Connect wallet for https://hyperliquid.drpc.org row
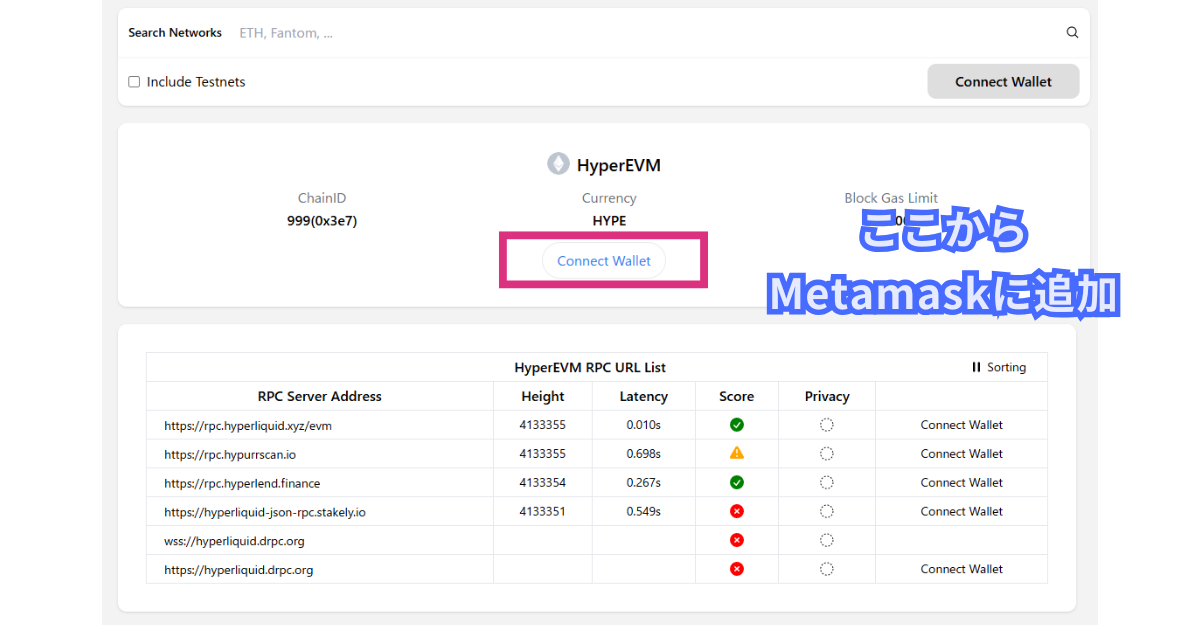 coord(962,569)
